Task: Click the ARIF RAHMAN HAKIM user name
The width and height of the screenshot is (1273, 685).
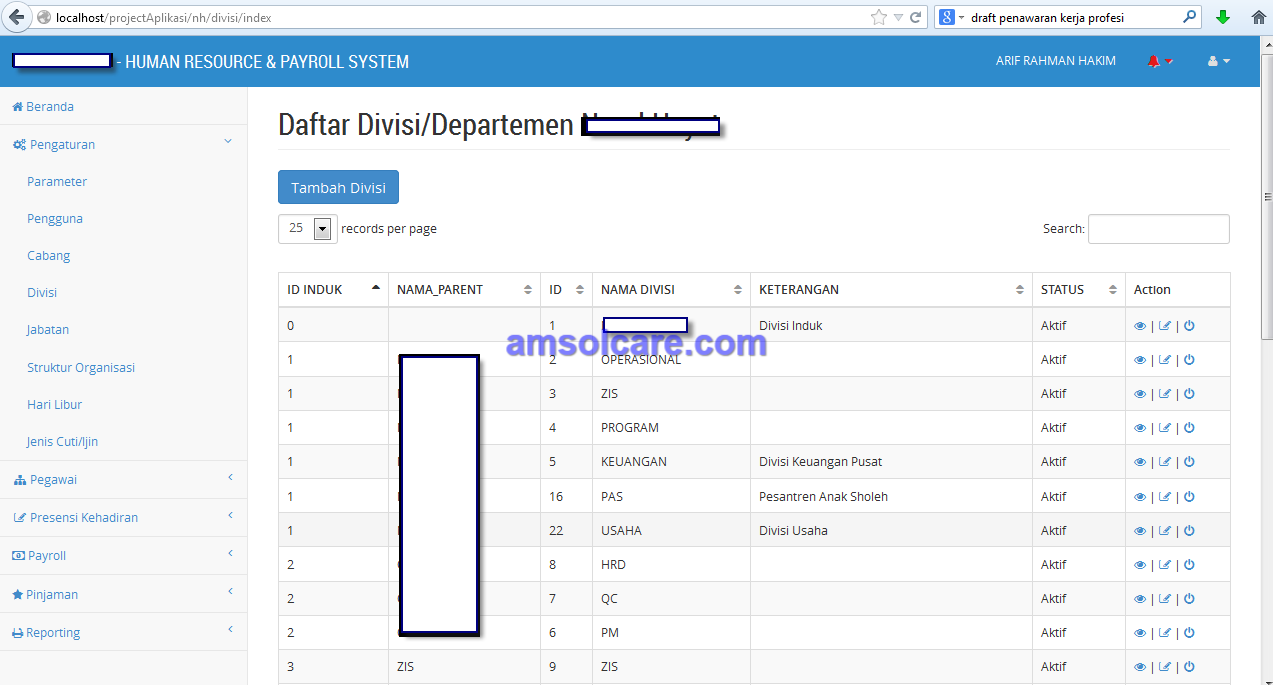Action: (1056, 61)
